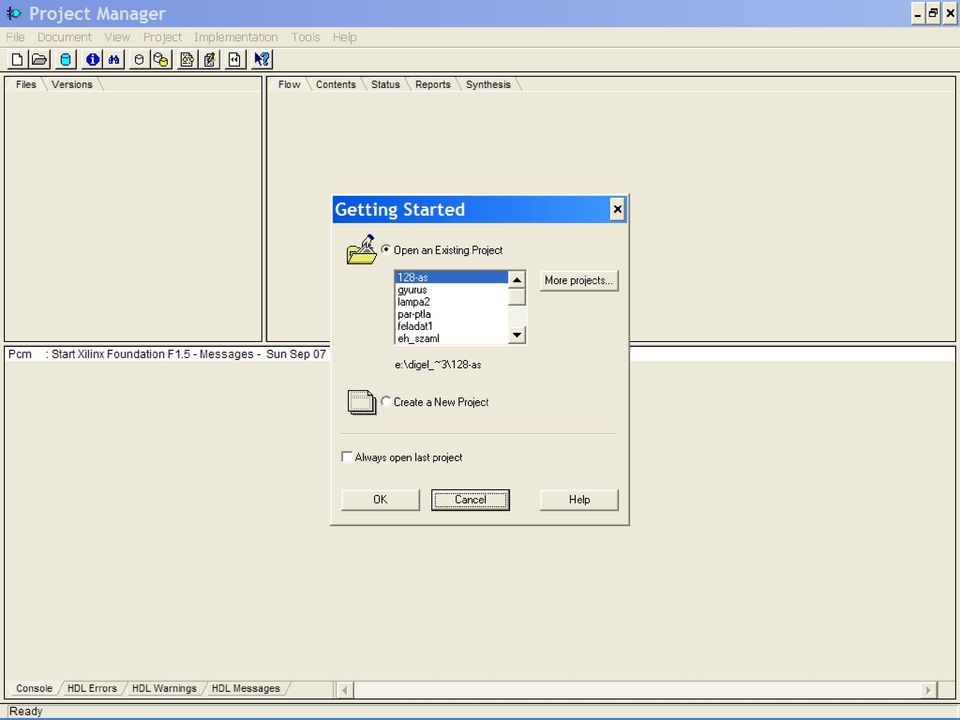Switch to the Synthesis tab
The image size is (960, 720).
pyautogui.click(x=488, y=84)
